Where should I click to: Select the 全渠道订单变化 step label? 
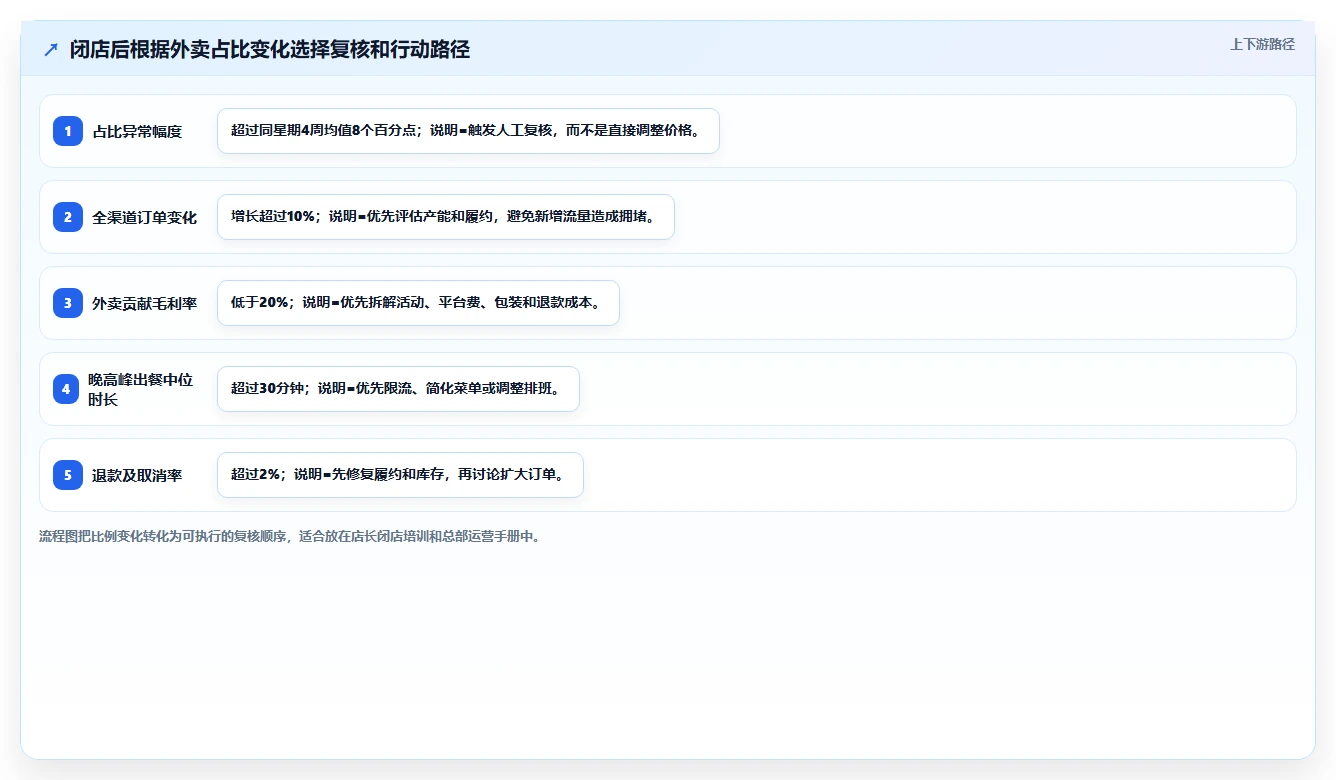pyautogui.click(x=145, y=217)
